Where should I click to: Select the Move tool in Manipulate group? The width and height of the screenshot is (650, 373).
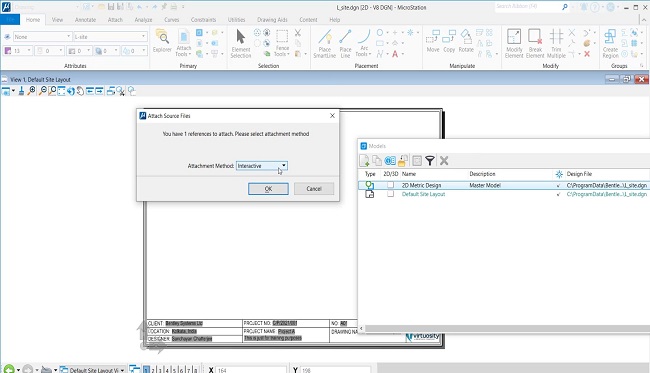coord(433,41)
